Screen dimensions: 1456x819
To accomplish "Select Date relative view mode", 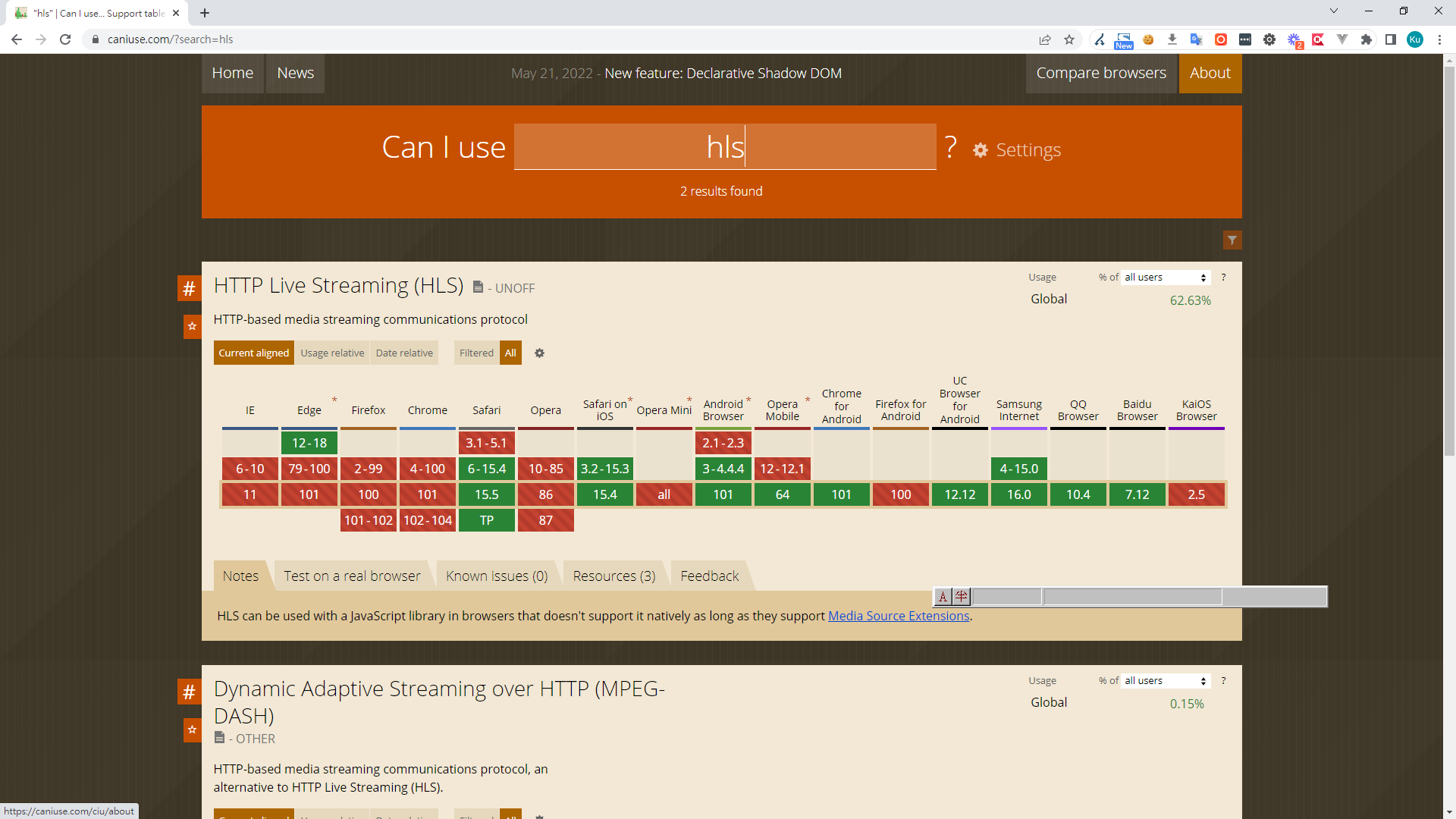I will coord(404,353).
